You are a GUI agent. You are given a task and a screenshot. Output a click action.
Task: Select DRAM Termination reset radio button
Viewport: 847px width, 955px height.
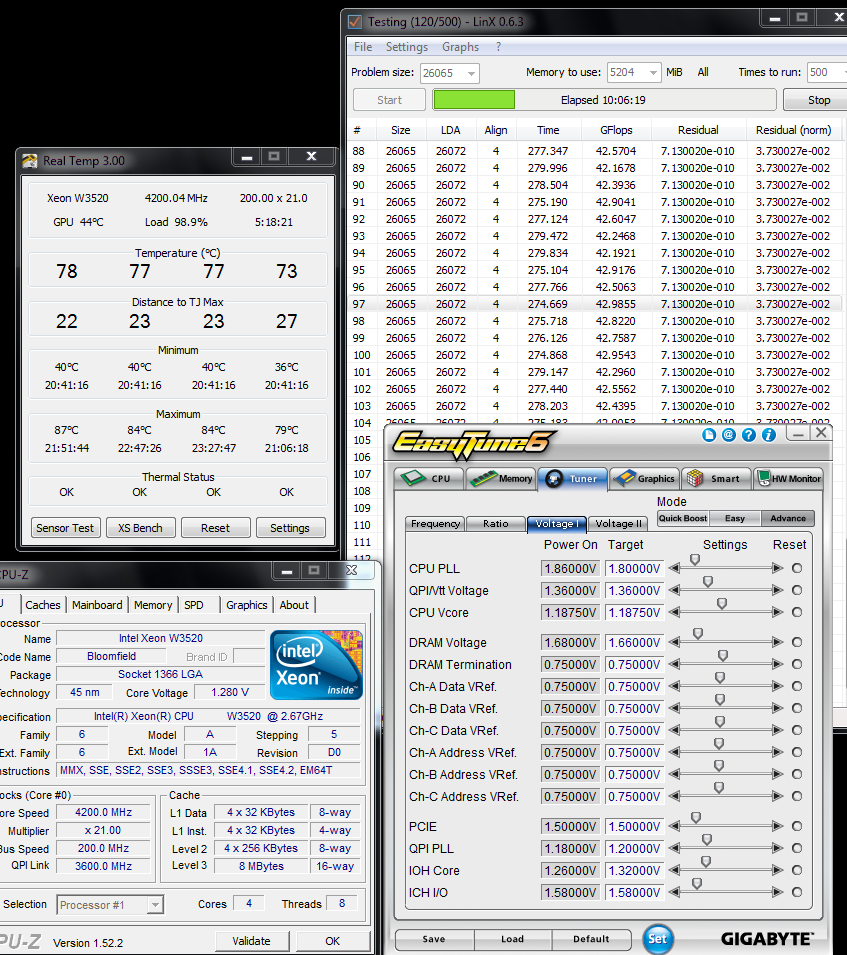coord(796,664)
